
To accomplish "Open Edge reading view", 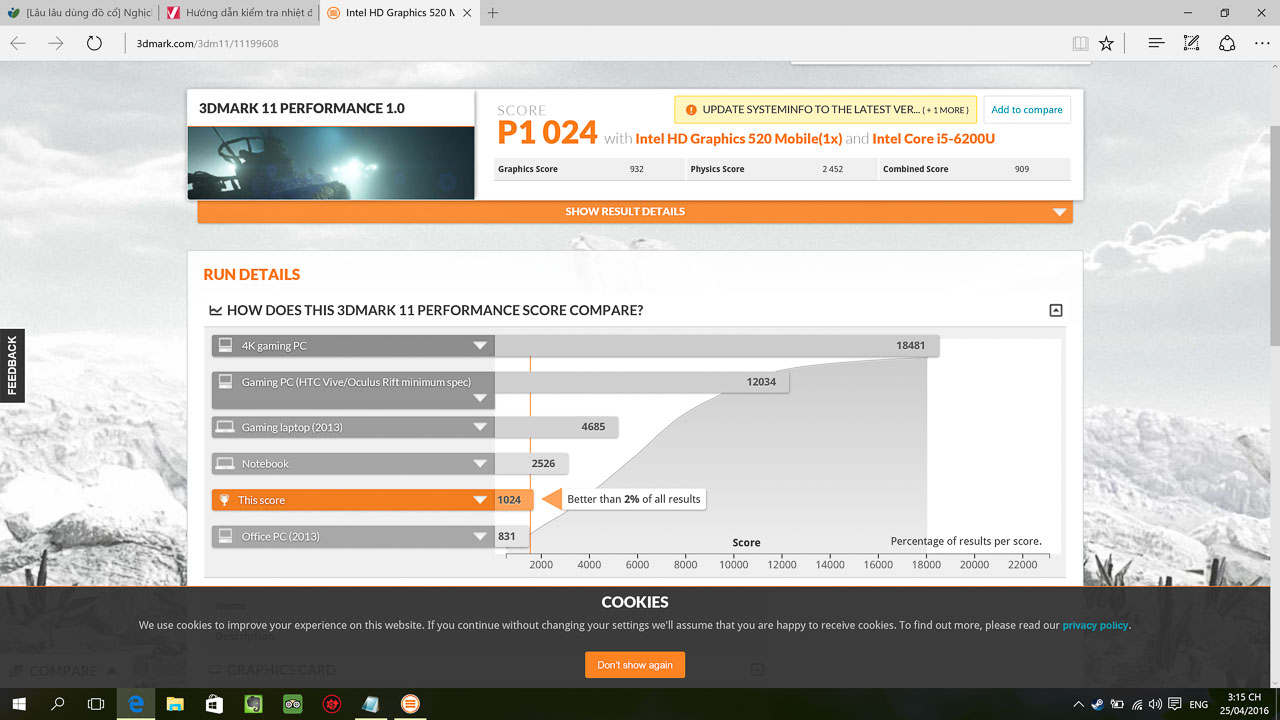I will click(x=1080, y=43).
